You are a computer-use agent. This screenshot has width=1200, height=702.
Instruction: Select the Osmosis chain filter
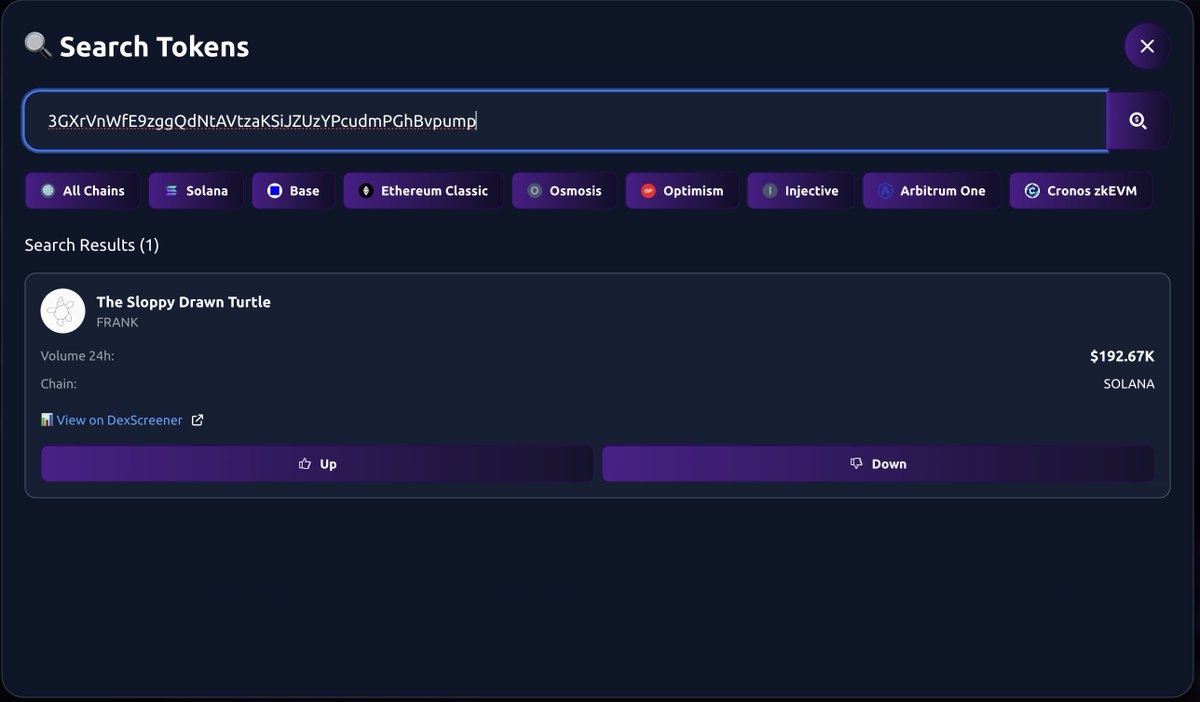564,191
